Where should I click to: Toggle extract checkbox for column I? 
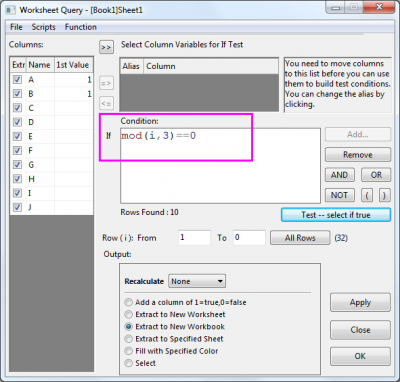(17, 193)
